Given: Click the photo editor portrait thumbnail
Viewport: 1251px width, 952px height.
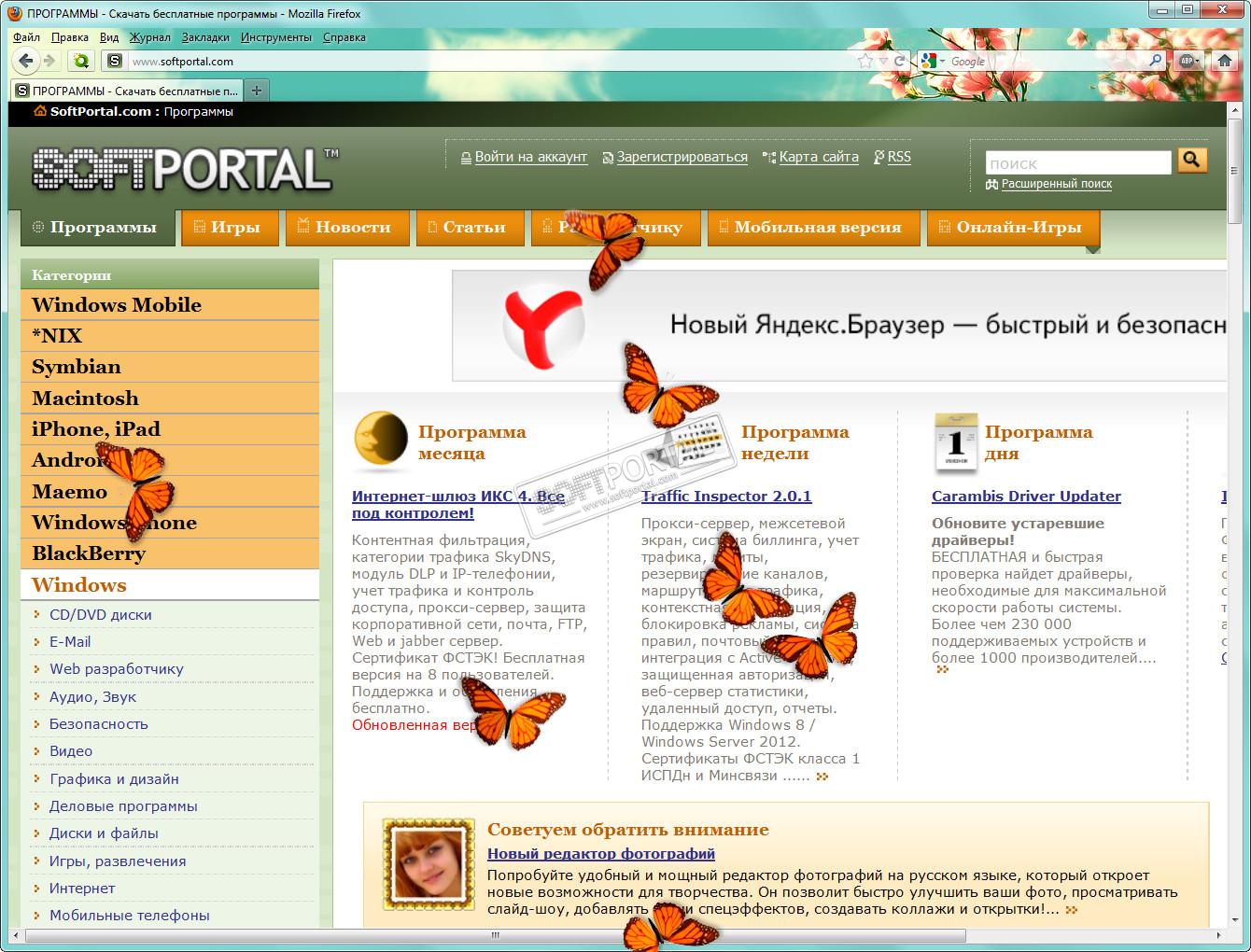Looking at the screenshot, I should [429, 866].
